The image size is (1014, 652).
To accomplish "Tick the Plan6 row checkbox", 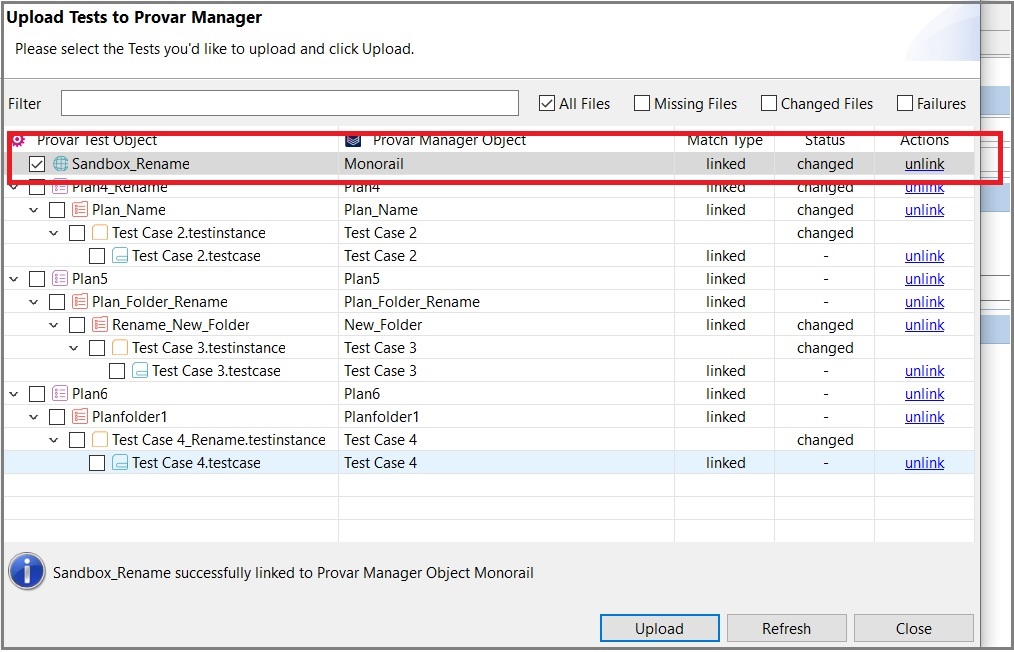I will [37, 394].
